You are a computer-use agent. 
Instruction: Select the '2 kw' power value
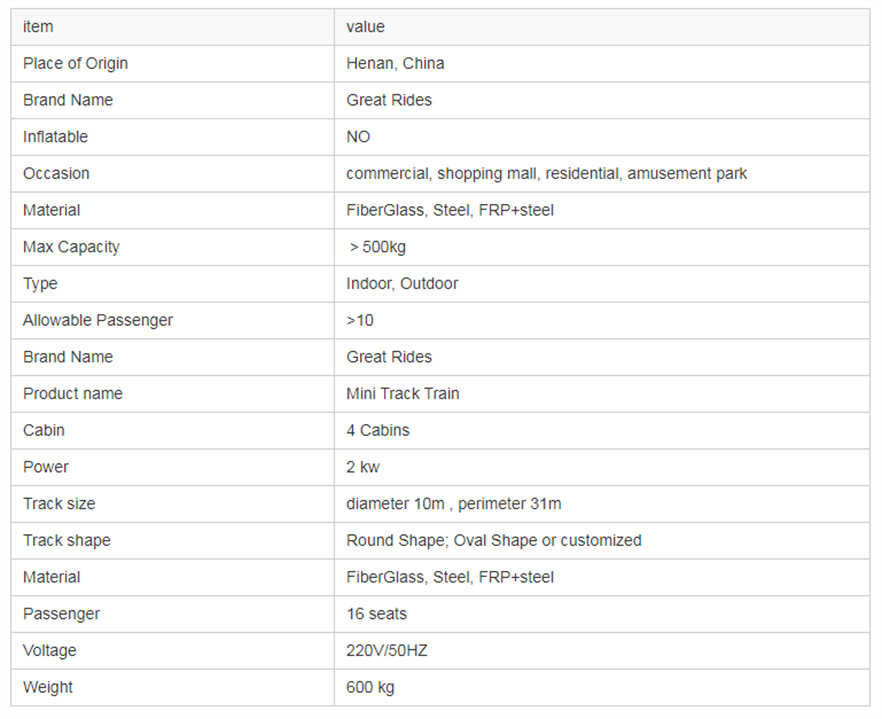click(363, 467)
